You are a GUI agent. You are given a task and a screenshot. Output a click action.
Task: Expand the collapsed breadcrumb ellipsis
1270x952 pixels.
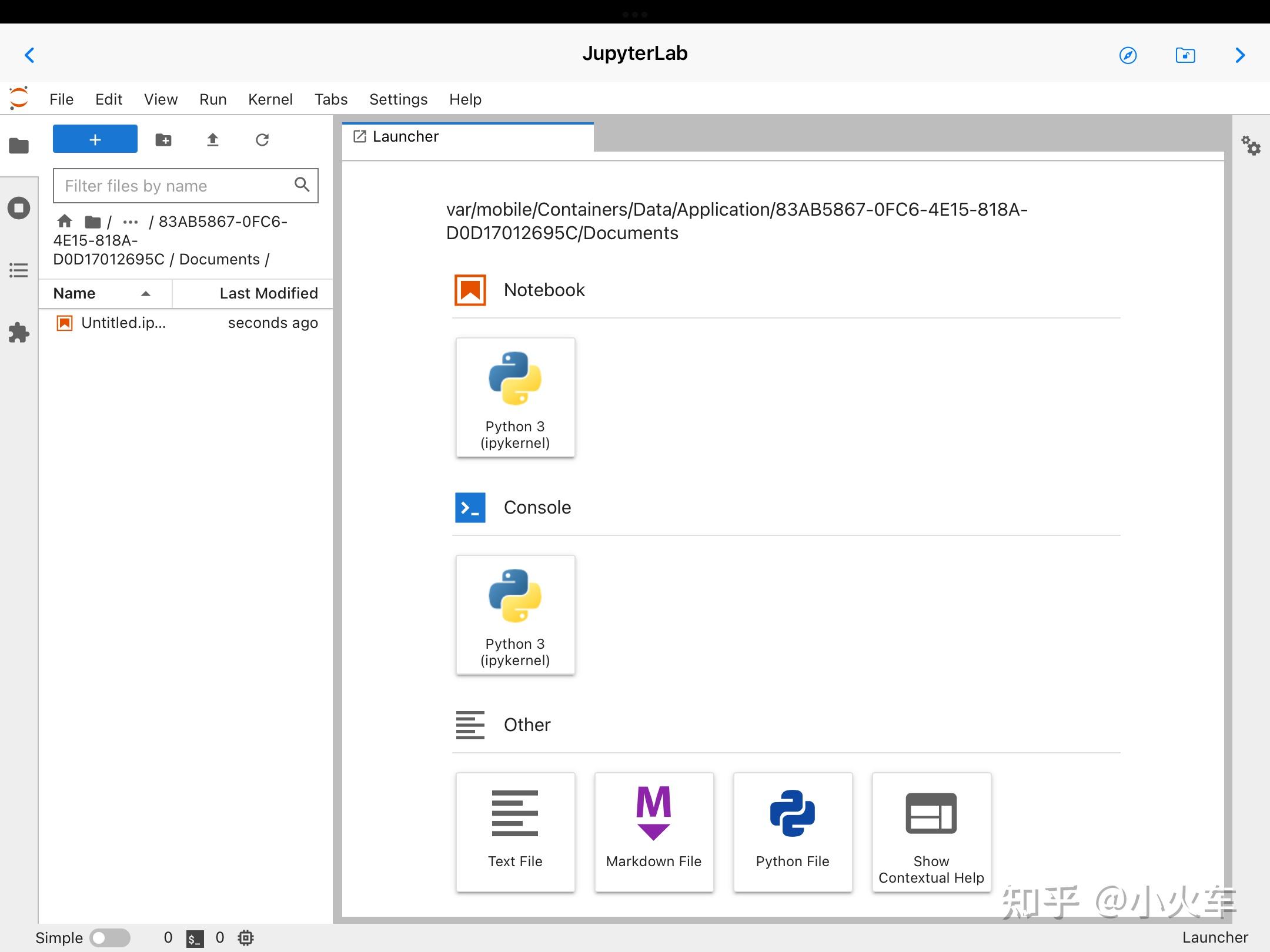pyautogui.click(x=130, y=222)
